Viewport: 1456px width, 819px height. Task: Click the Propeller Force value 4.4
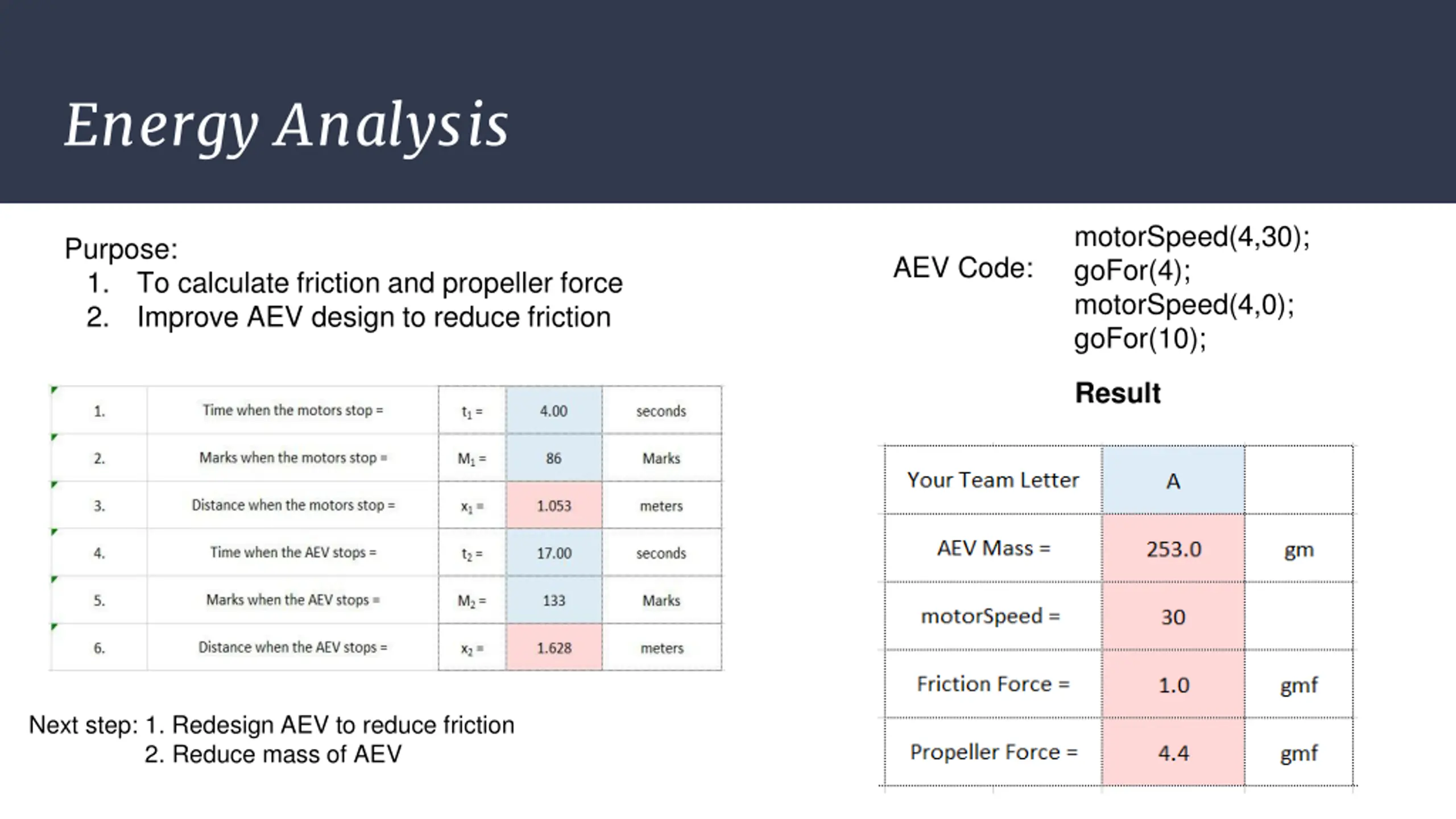coord(1173,752)
